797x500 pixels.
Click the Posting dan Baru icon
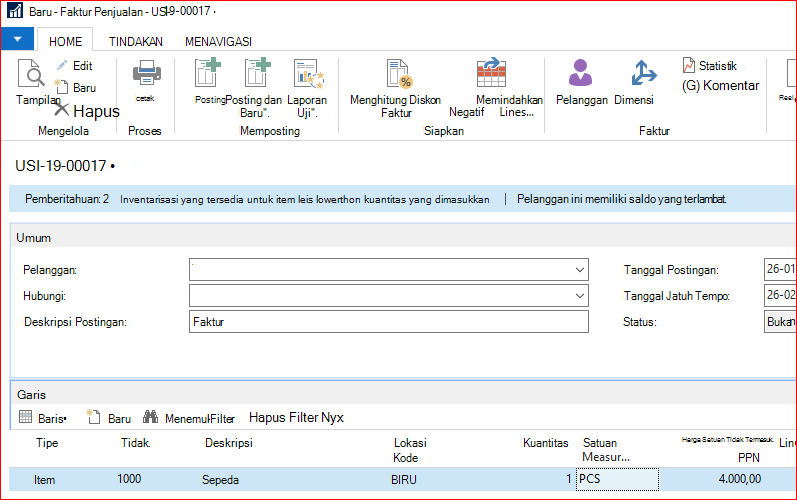click(x=257, y=73)
